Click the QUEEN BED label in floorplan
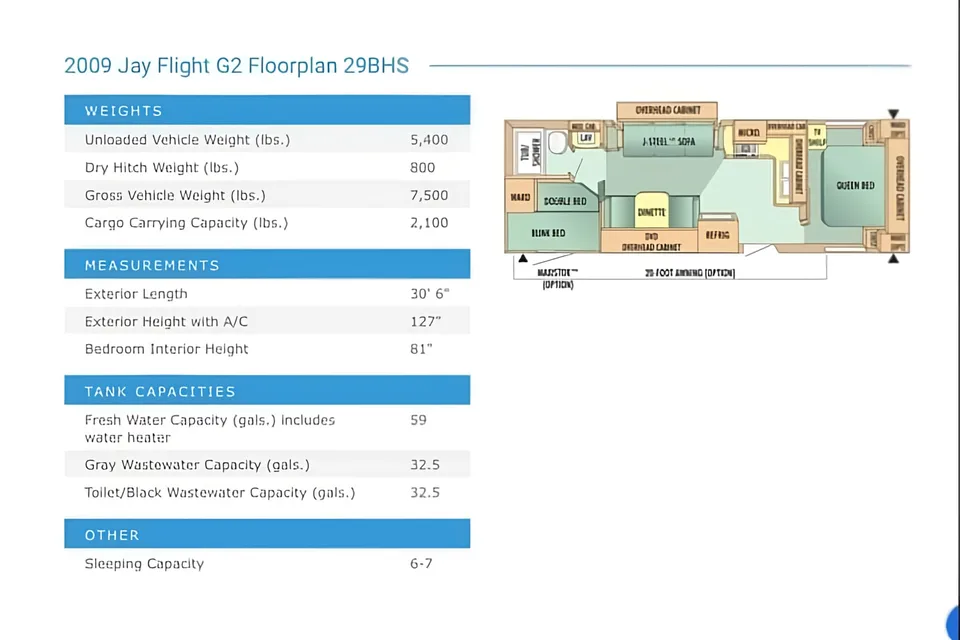The width and height of the screenshot is (960, 640). point(855,186)
